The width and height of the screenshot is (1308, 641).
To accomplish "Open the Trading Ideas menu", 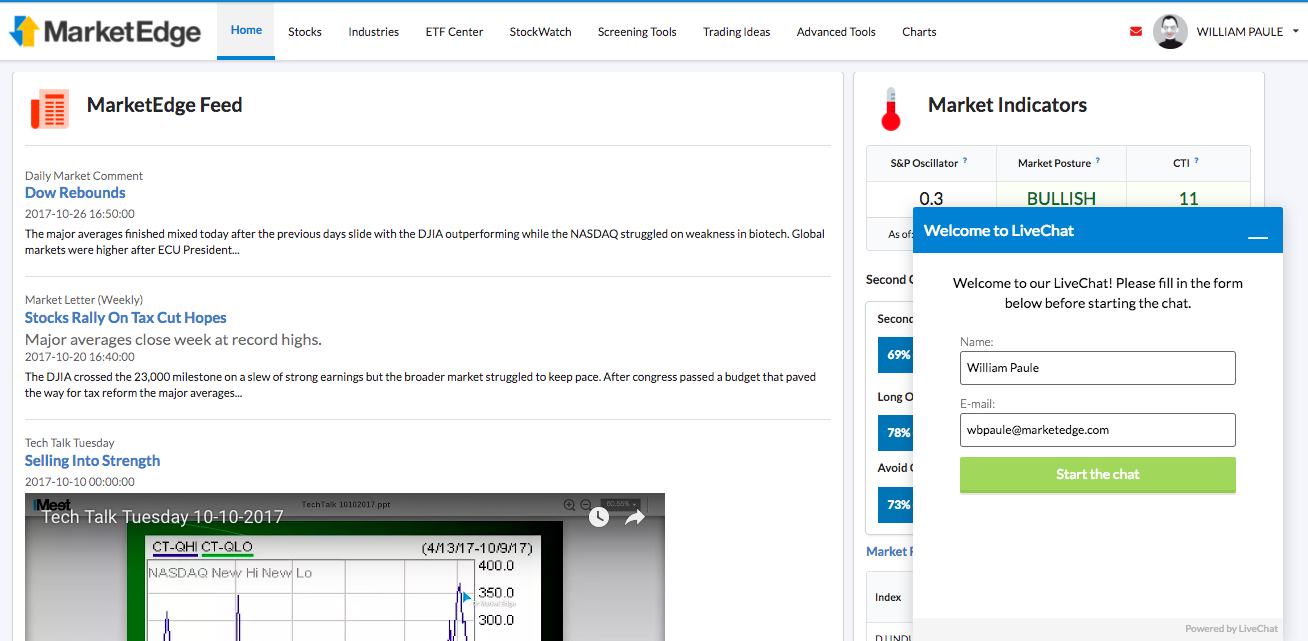I will (x=737, y=32).
